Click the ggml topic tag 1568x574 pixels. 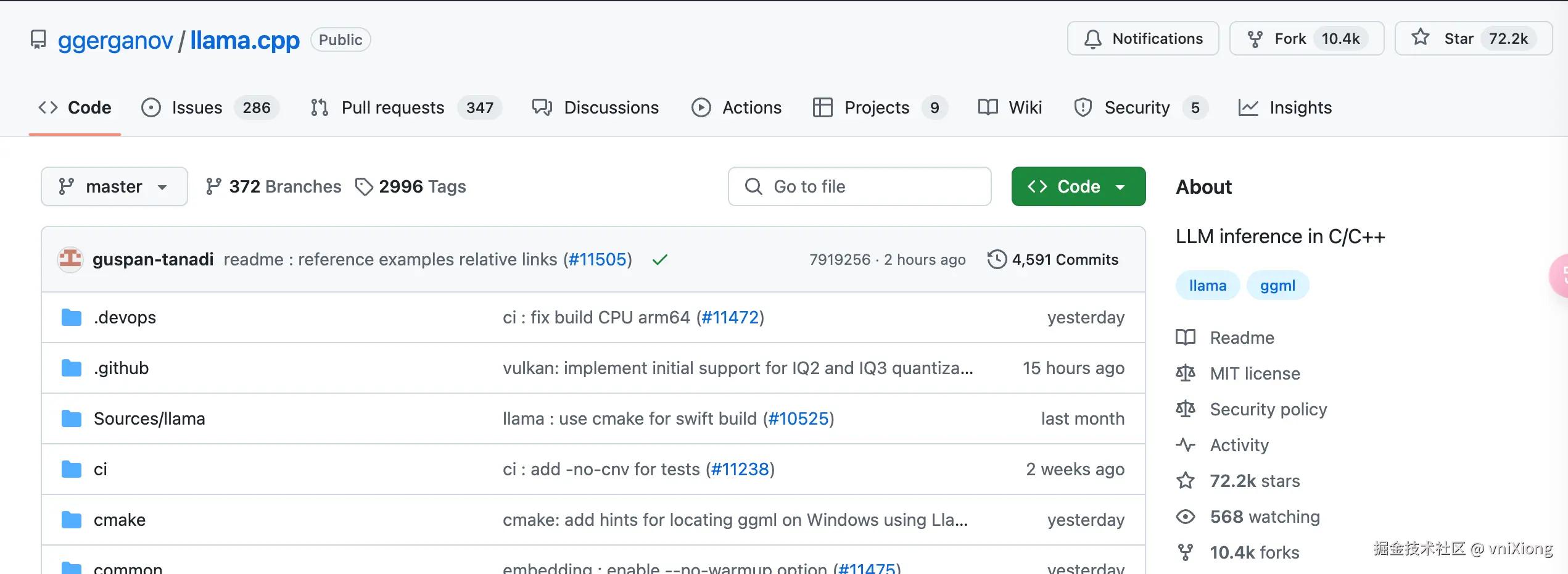pyautogui.click(x=1277, y=286)
